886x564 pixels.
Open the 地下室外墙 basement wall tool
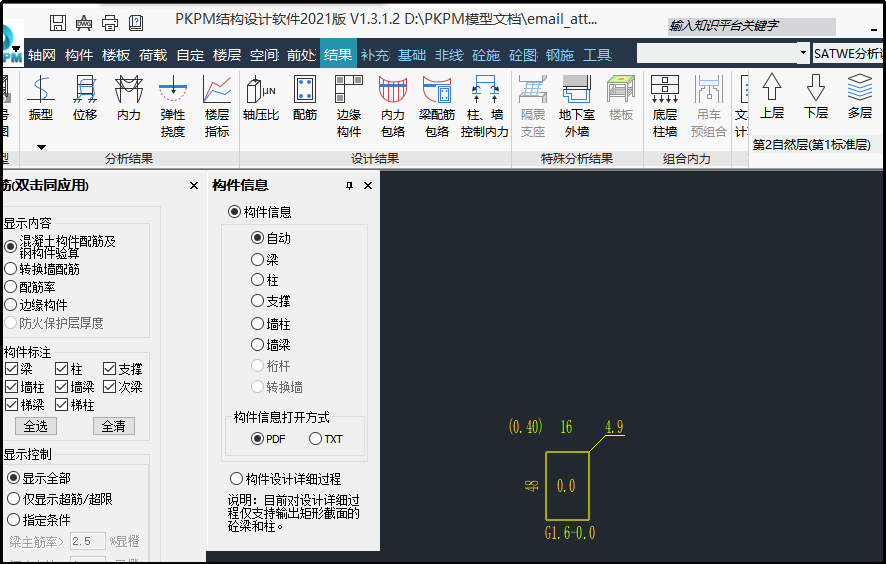(577, 107)
